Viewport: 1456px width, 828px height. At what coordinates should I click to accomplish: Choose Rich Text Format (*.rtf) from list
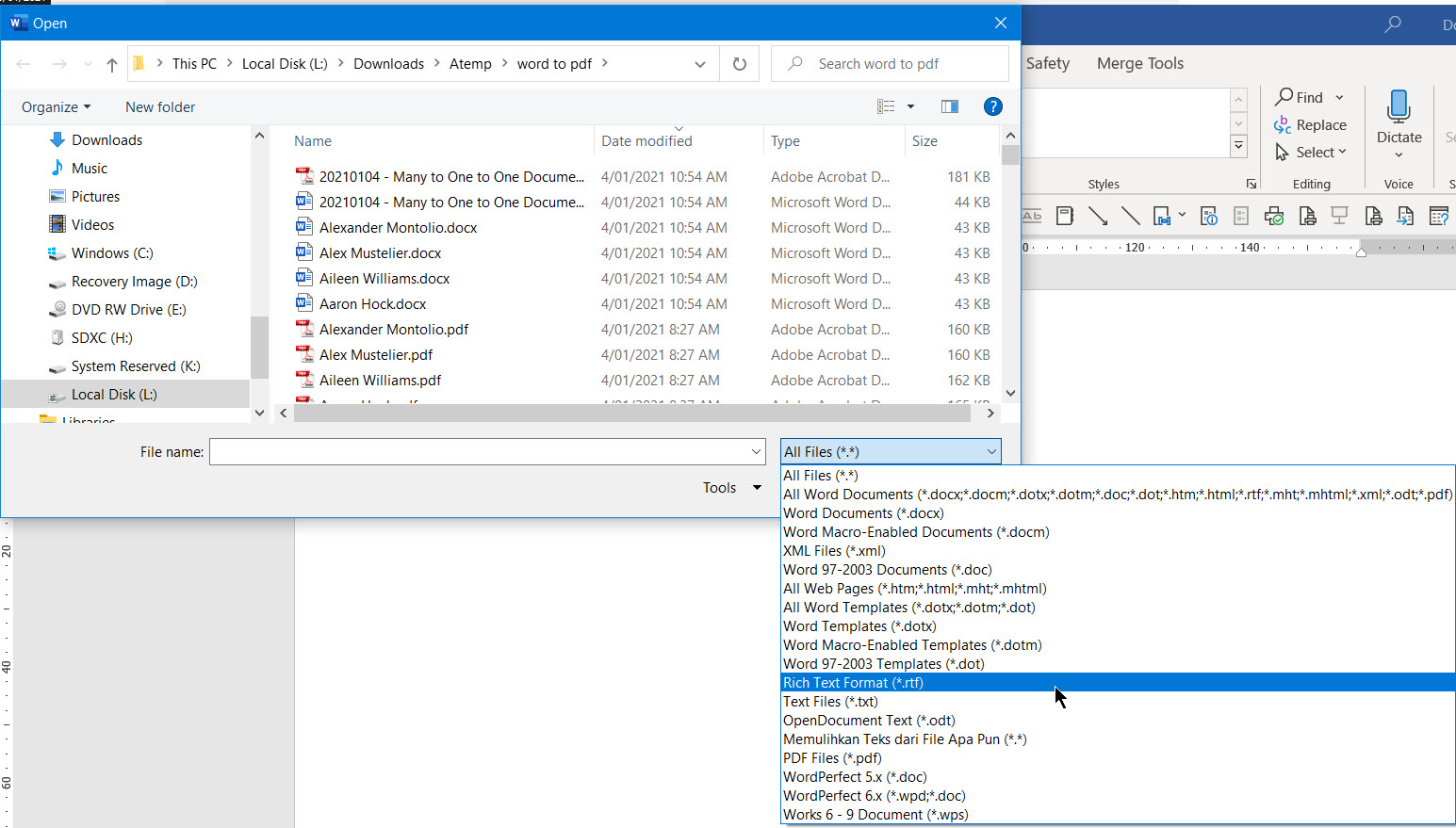(1118, 683)
